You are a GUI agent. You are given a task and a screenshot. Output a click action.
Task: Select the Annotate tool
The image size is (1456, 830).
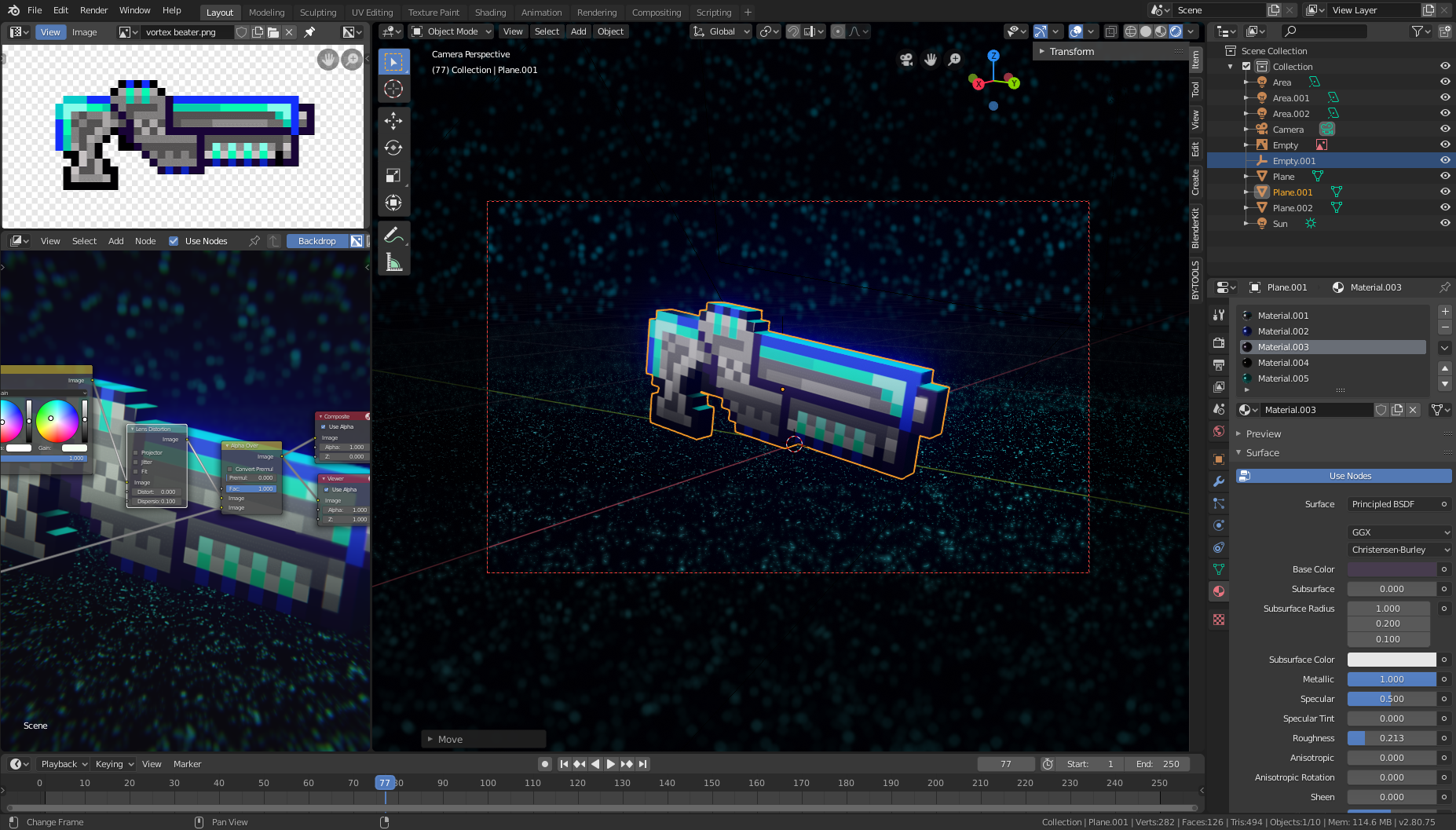pos(393,234)
